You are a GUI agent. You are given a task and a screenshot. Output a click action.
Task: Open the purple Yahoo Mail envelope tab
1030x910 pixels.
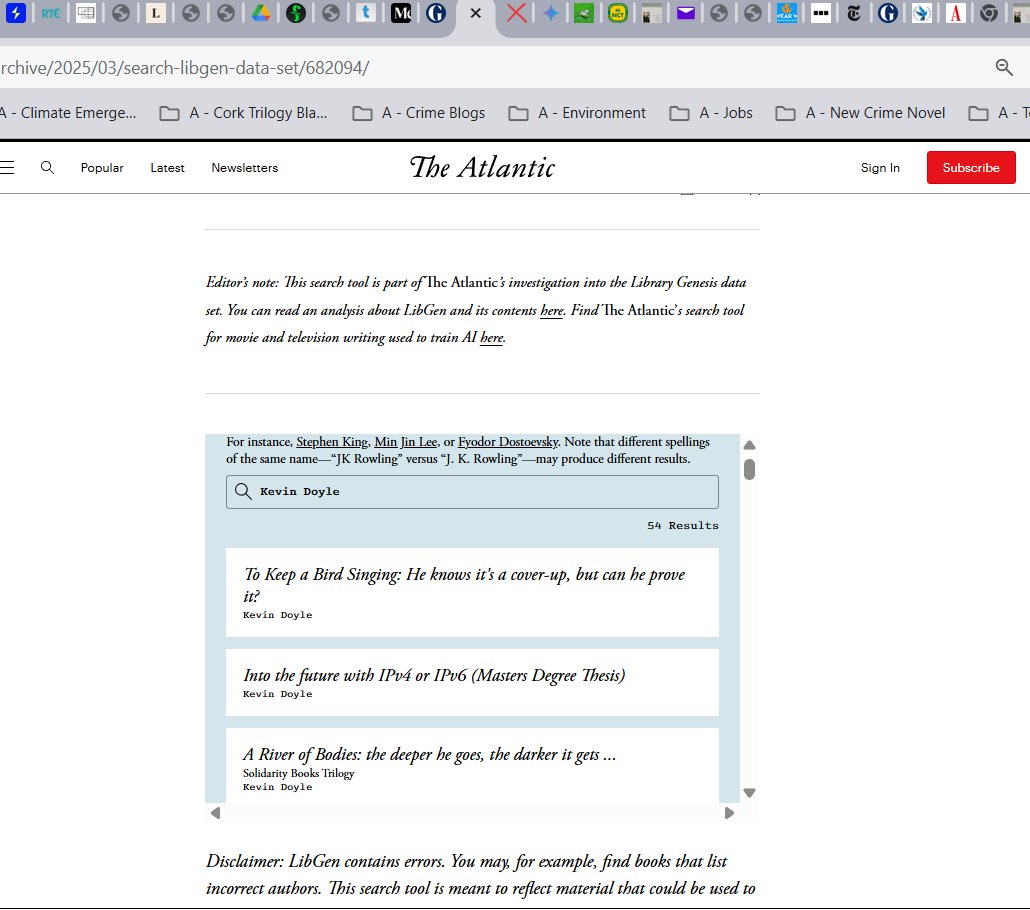pos(685,12)
